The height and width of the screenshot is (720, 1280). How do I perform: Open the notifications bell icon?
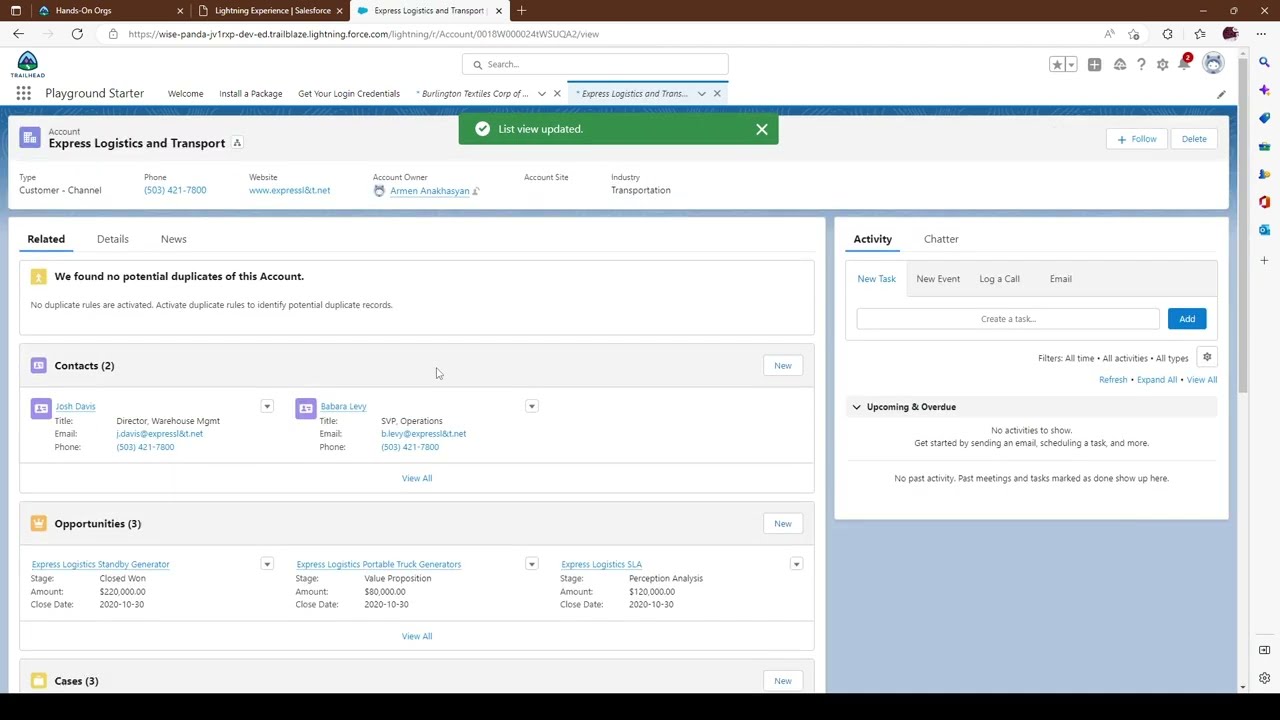1185,64
